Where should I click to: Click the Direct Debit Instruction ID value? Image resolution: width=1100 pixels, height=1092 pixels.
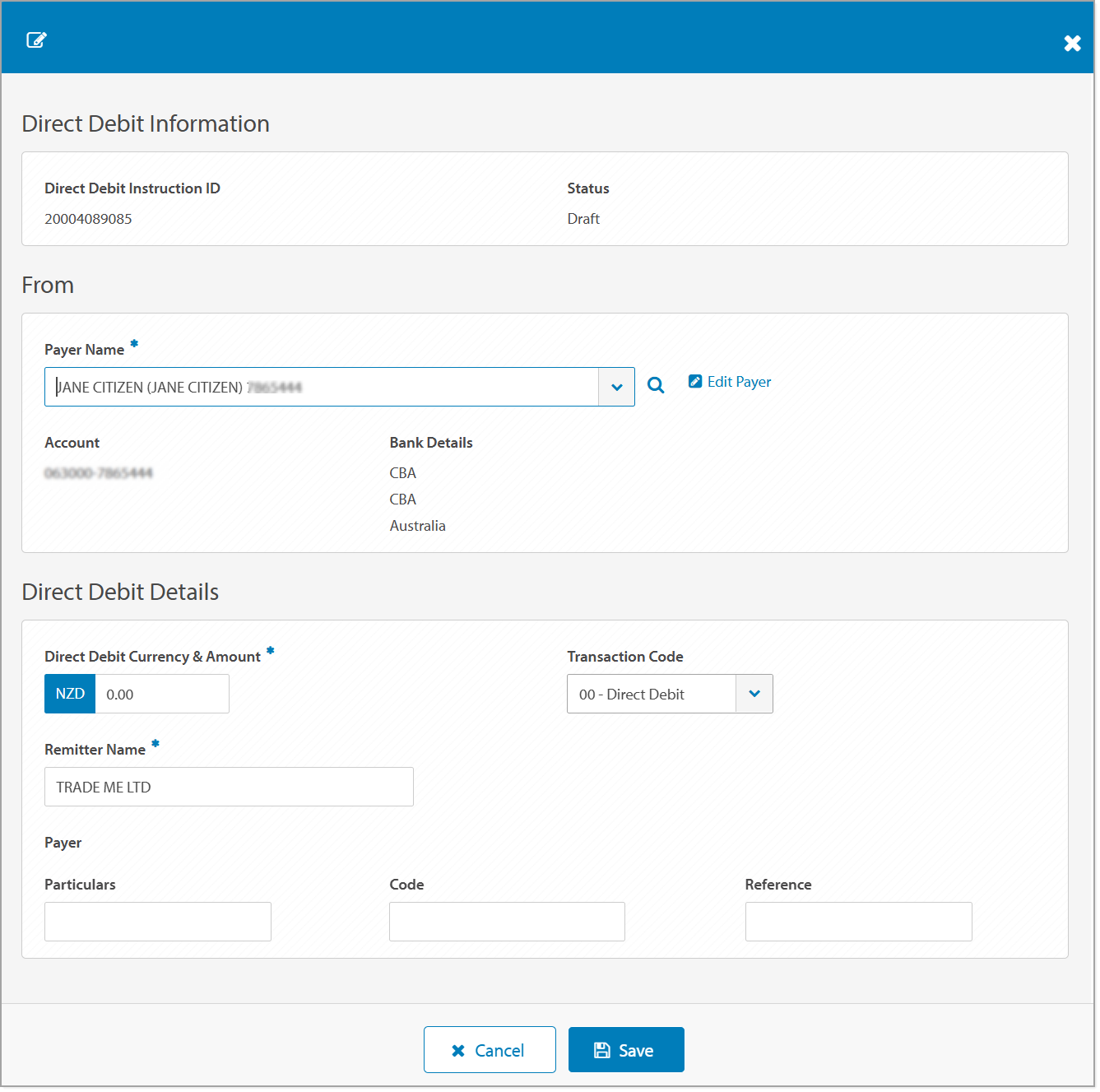click(89, 218)
